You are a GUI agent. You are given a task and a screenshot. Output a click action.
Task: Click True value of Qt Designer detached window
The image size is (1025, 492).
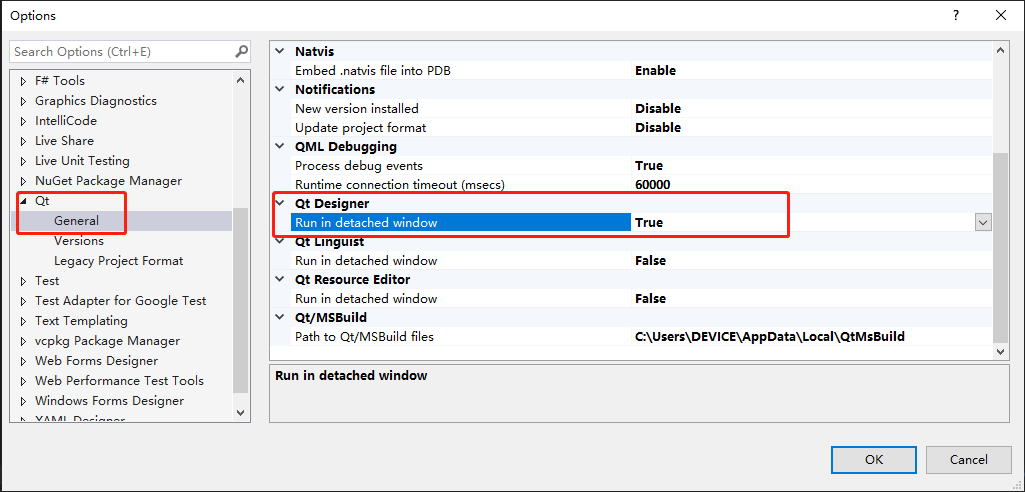click(648, 223)
